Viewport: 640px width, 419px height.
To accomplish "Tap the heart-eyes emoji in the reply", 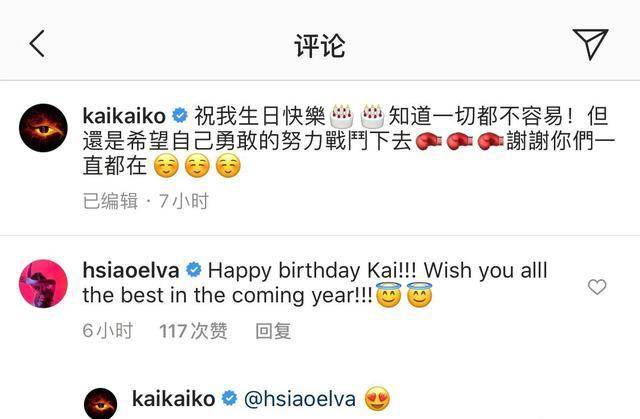I will point(377,399).
